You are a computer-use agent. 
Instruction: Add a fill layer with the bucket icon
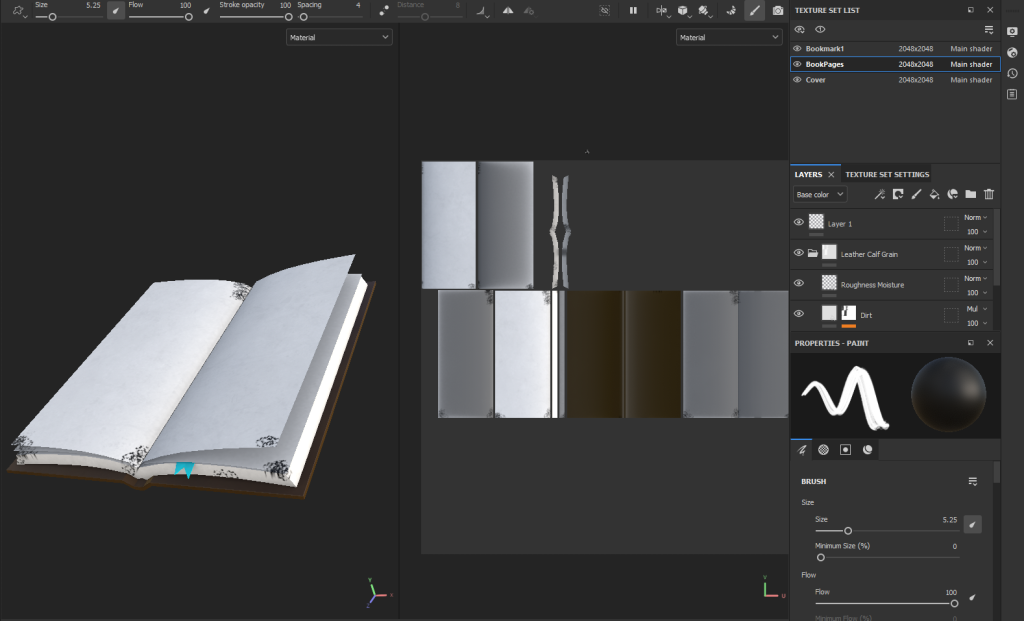pos(934,195)
